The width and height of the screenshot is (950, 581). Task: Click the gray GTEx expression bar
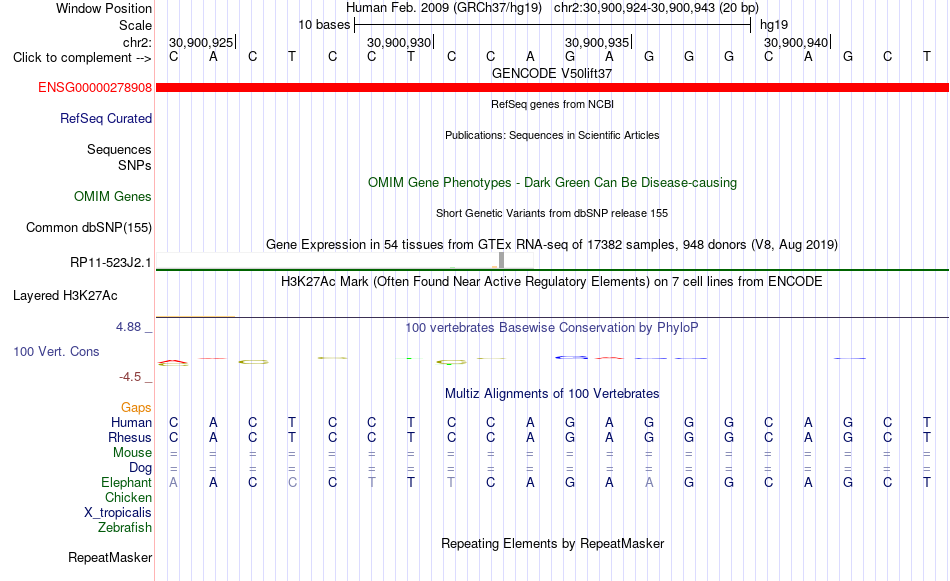pos(501,261)
